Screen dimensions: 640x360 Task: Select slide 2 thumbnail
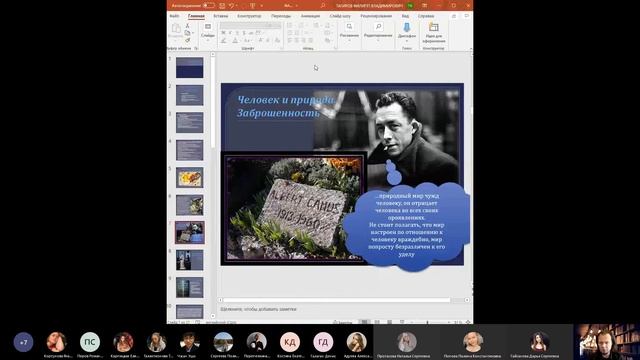click(189, 95)
